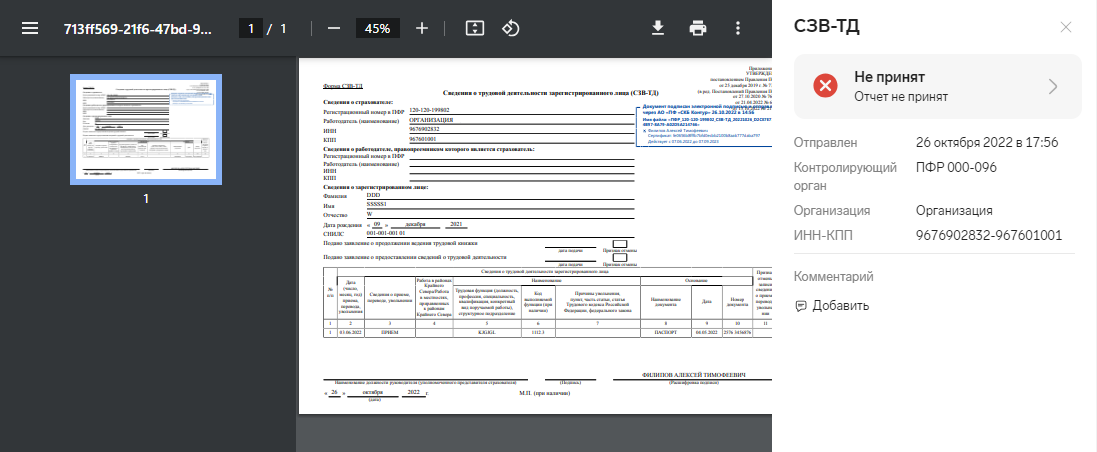Tick the labor activity information provision checkbox

[x=619, y=257]
